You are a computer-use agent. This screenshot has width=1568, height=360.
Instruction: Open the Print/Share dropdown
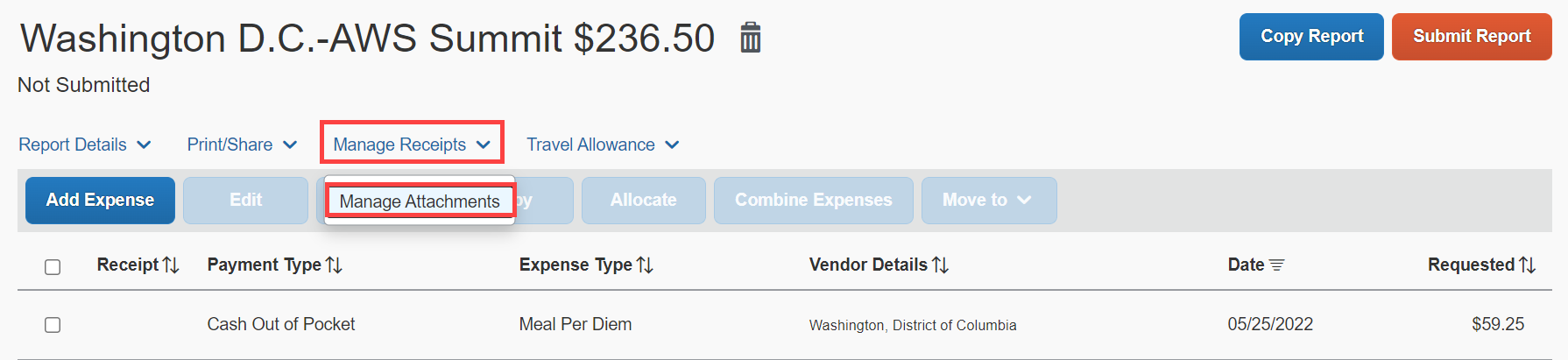(243, 145)
